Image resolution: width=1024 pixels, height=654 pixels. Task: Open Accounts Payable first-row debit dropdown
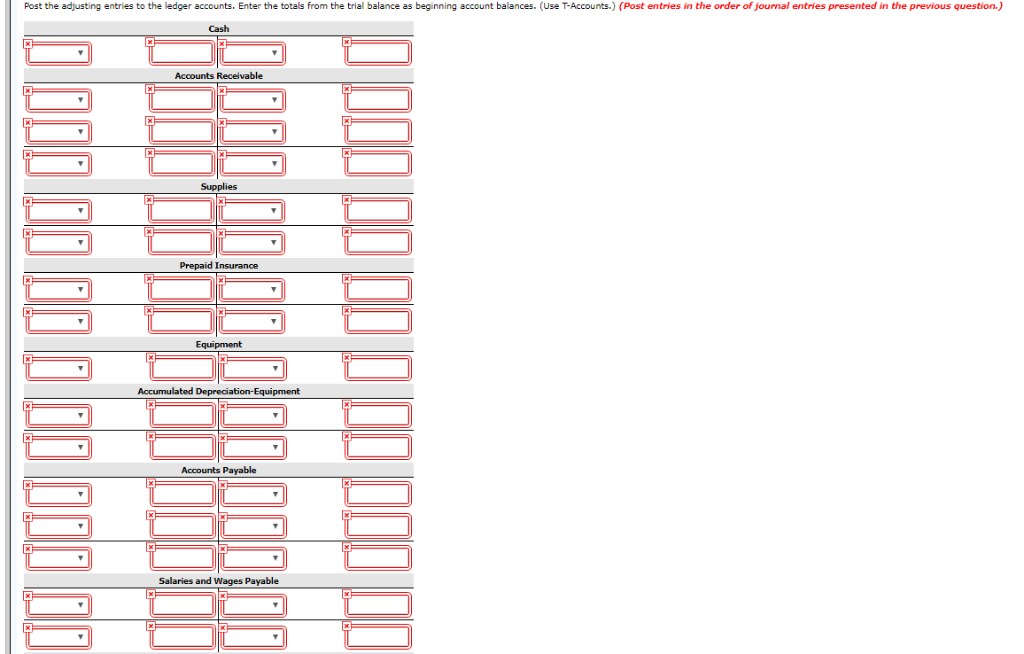point(59,495)
